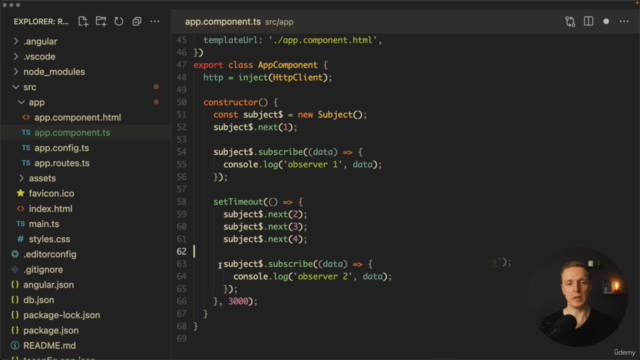640x360 pixels.
Task: Click the 3000 timeout value
Action: pyautogui.click(x=238, y=301)
